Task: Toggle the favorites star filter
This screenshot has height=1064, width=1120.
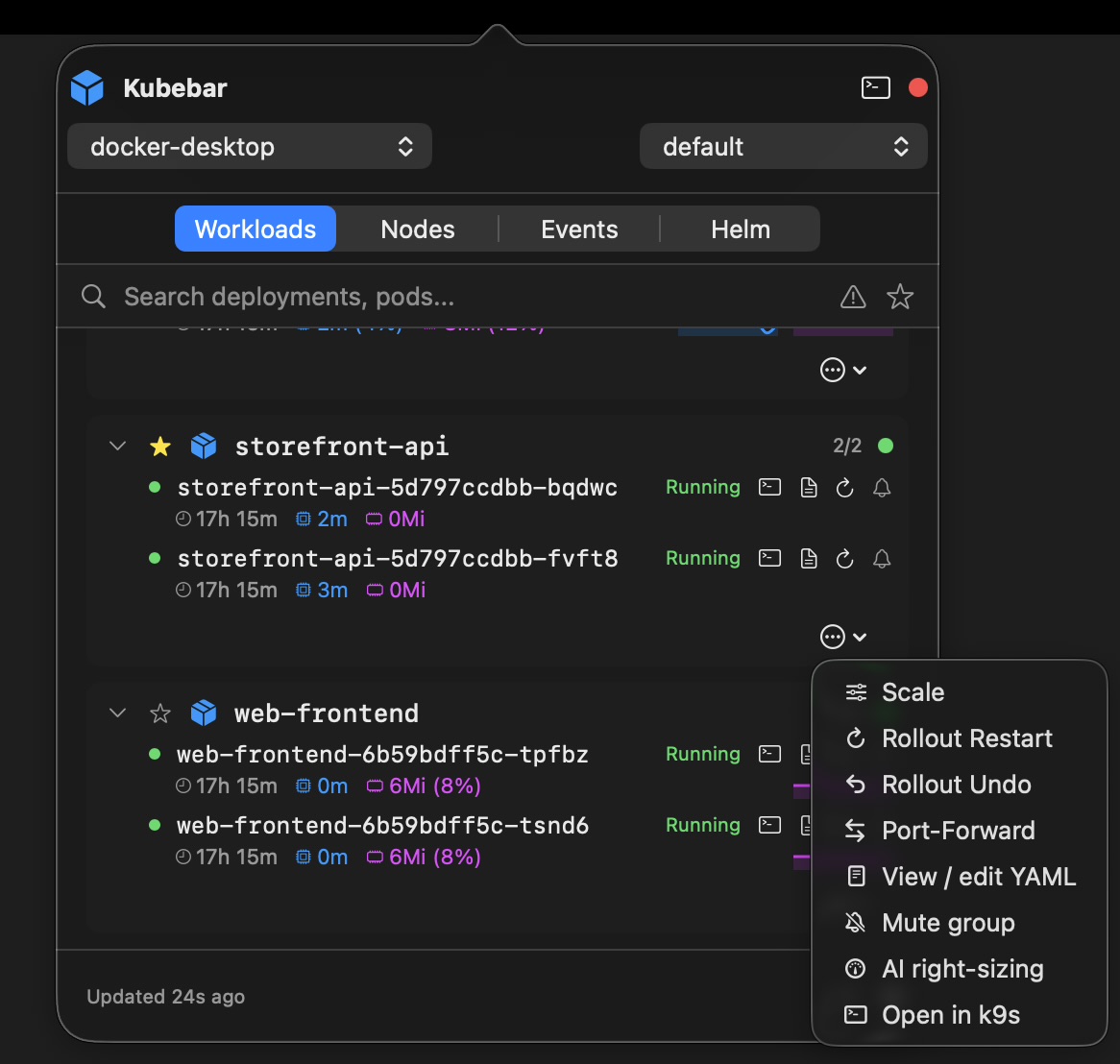Action: (900, 297)
